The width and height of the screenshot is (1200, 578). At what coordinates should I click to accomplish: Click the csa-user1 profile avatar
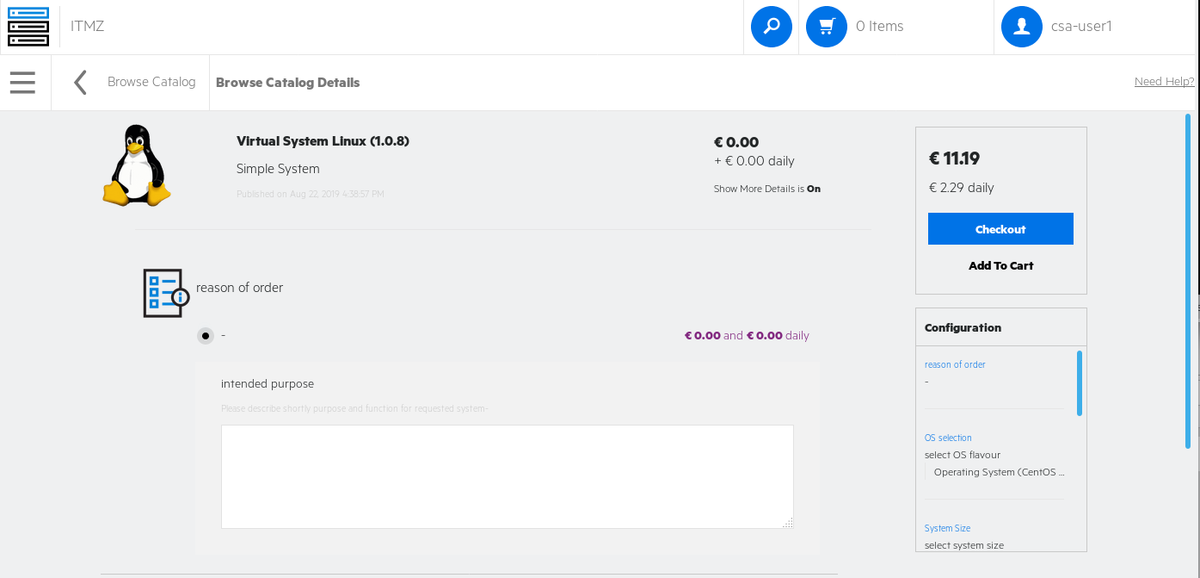1022,27
